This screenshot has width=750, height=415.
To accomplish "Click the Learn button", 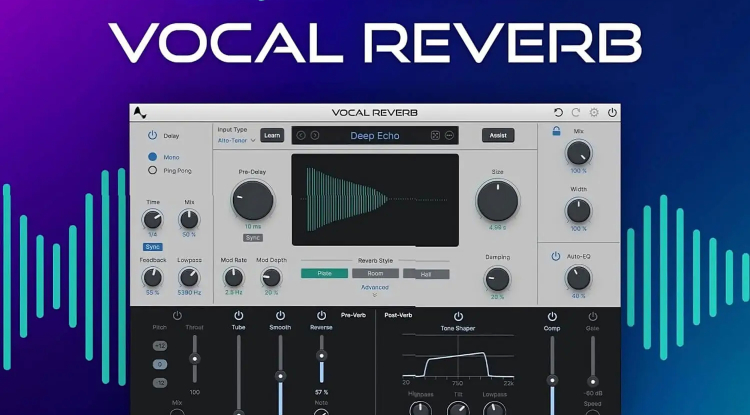I will 272,135.
